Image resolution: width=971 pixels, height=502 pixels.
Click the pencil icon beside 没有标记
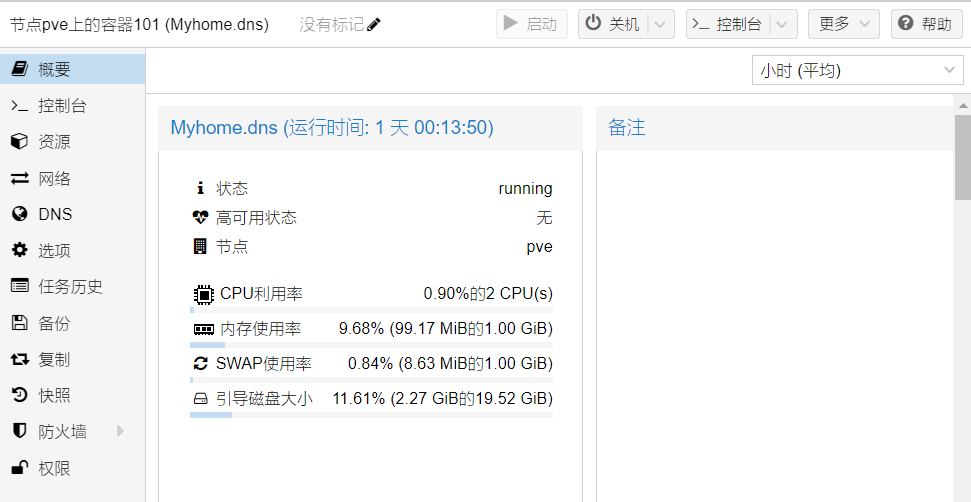tap(373, 25)
